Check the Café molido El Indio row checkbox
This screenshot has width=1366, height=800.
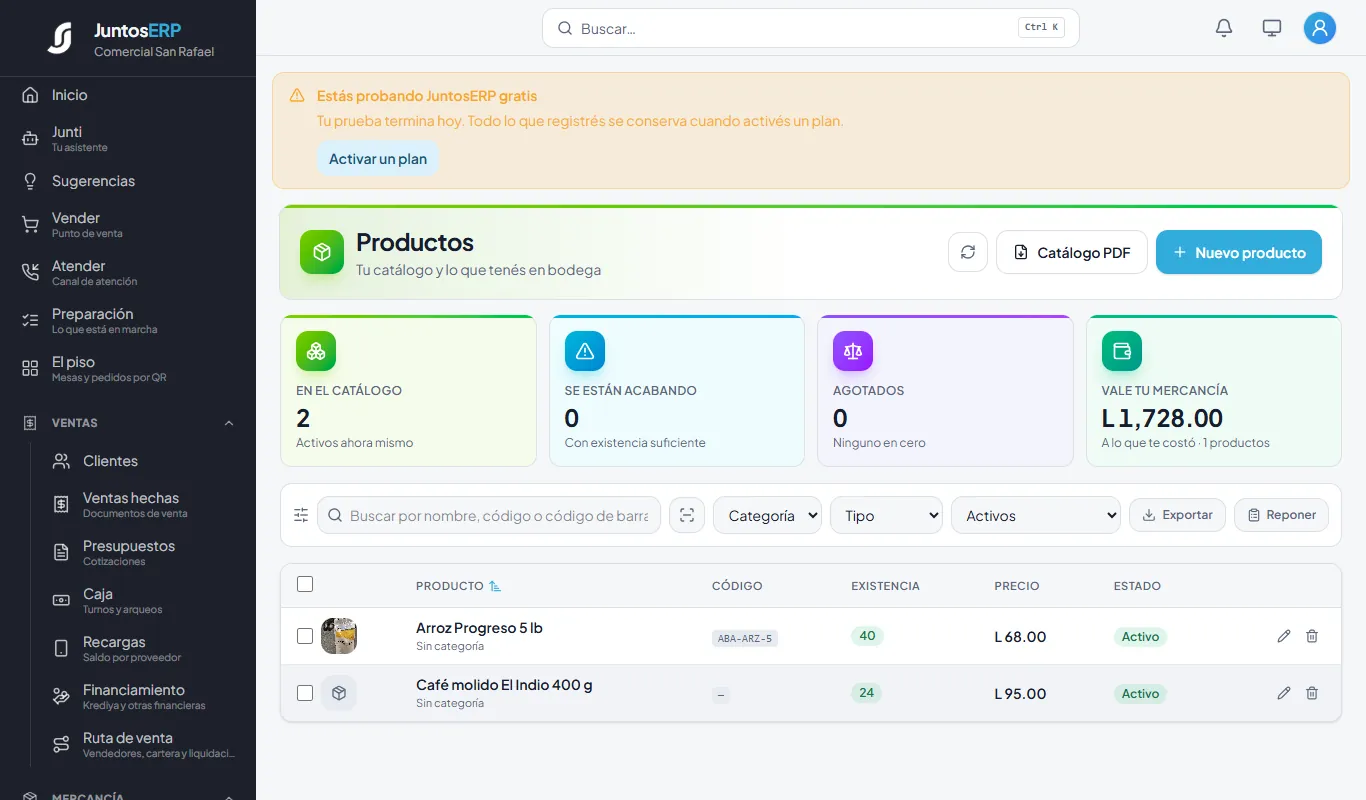[x=305, y=693]
